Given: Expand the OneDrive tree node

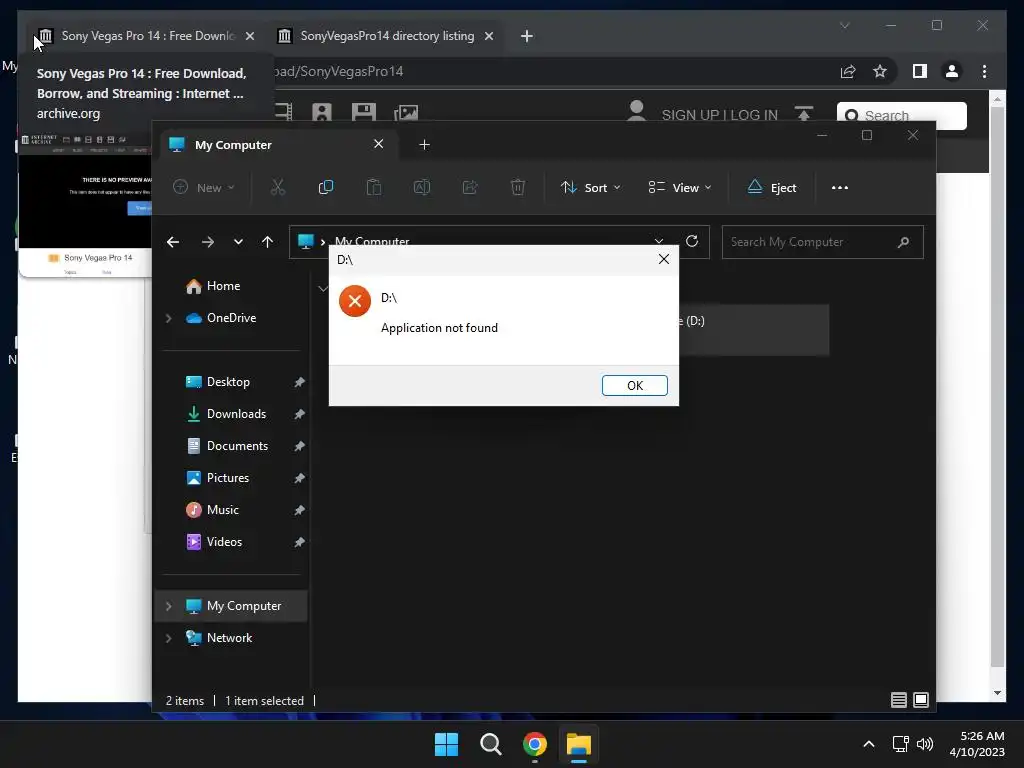Looking at the screenshot, I should 168,318.
